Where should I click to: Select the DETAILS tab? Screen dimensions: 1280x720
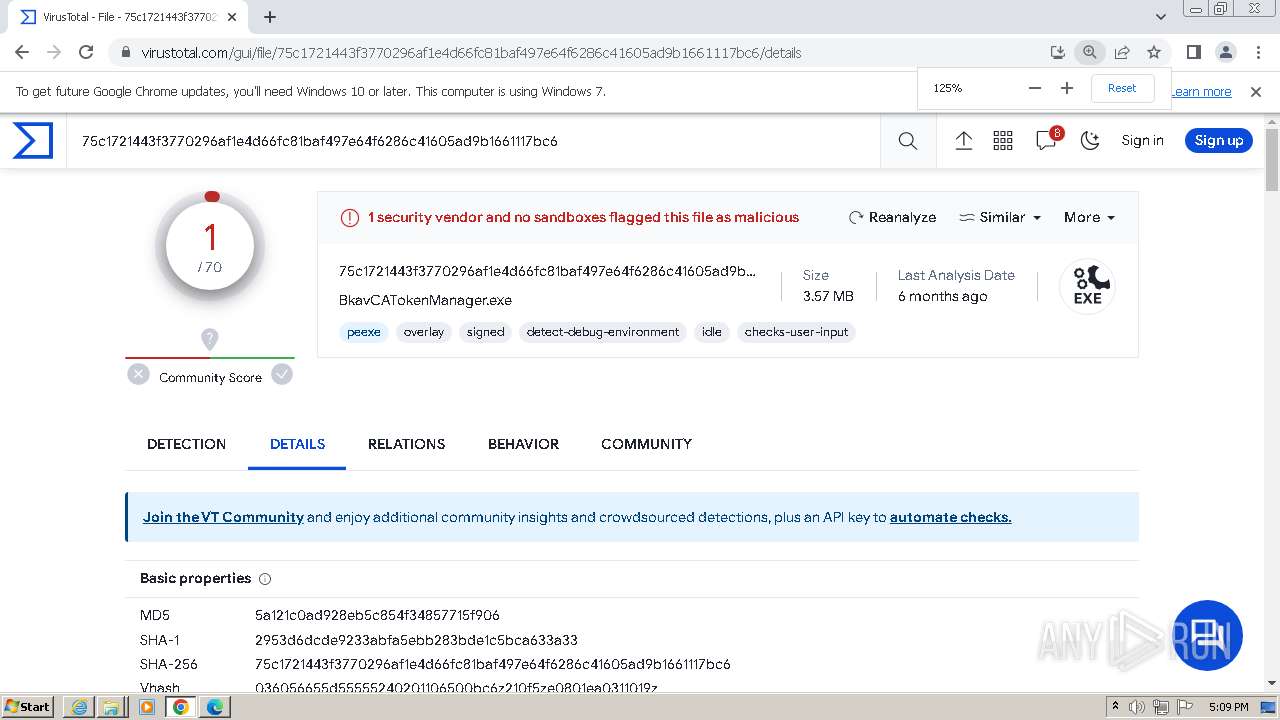point(297,444)
